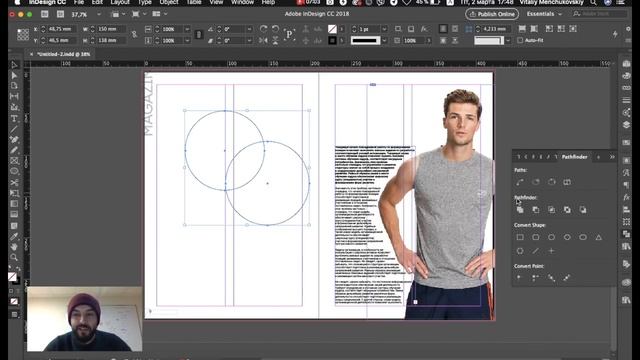Convert shape to line
The image size is (640, 360).
pyautogui.click(x=536, y=251)
